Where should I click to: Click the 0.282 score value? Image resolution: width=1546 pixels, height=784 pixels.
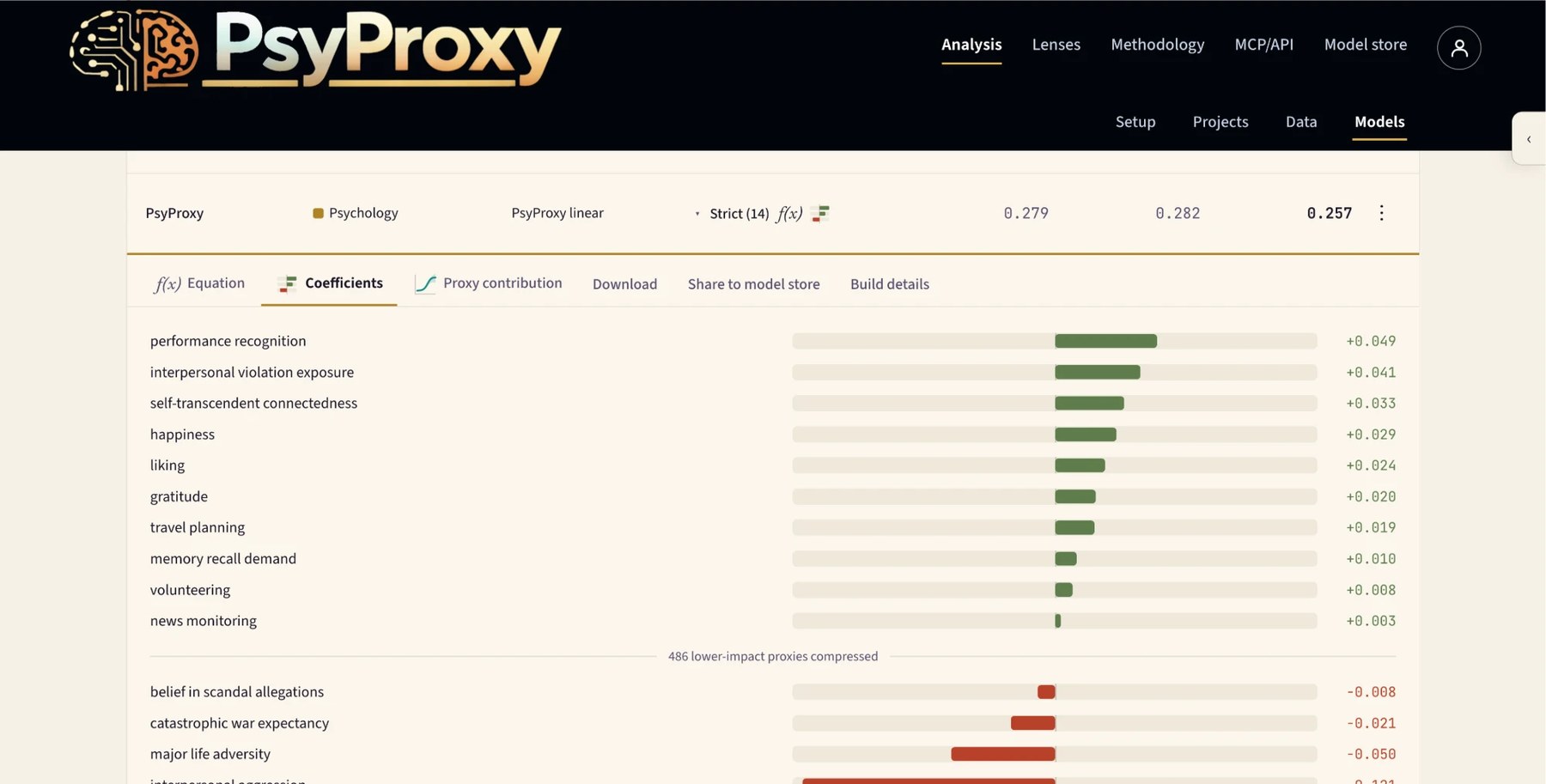(x=1177, y=213)
